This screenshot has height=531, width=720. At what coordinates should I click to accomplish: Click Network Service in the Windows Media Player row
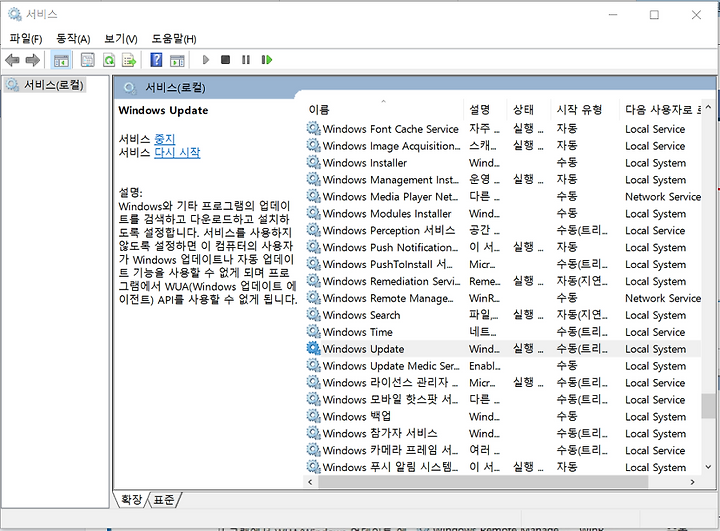click(663, 197)
